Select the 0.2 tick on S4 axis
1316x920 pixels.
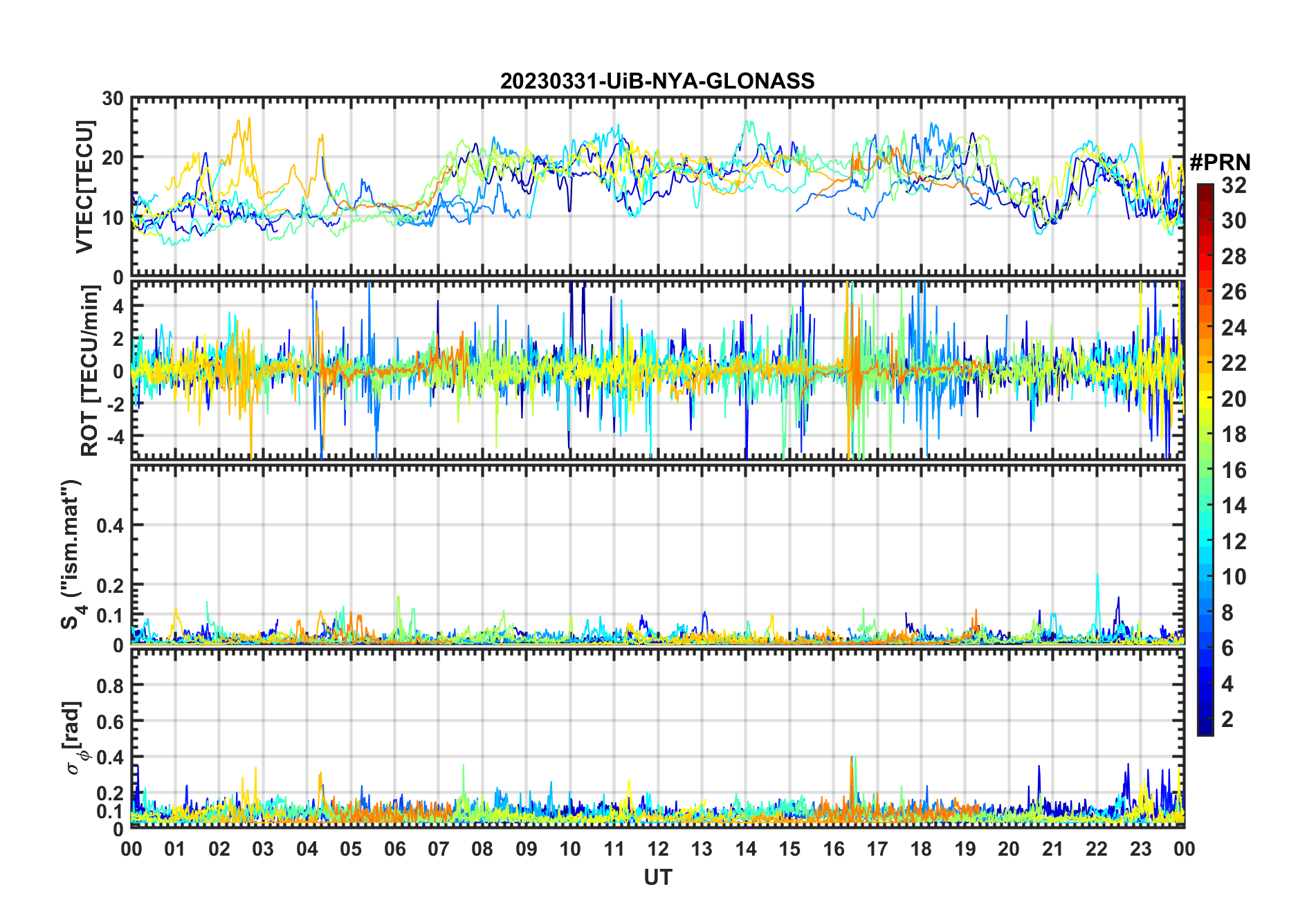pos(110,585)
